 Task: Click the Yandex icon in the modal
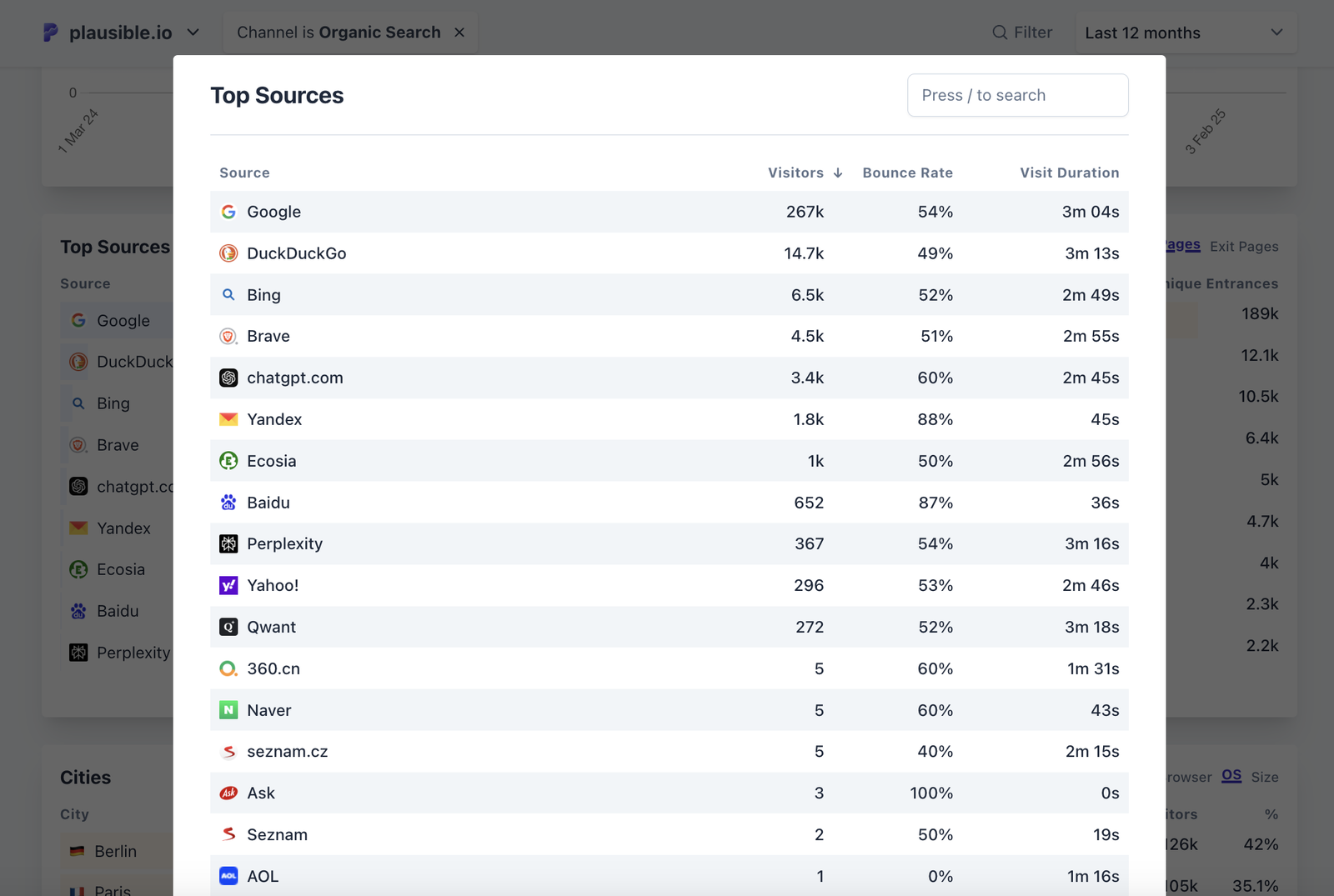(228, 418)
